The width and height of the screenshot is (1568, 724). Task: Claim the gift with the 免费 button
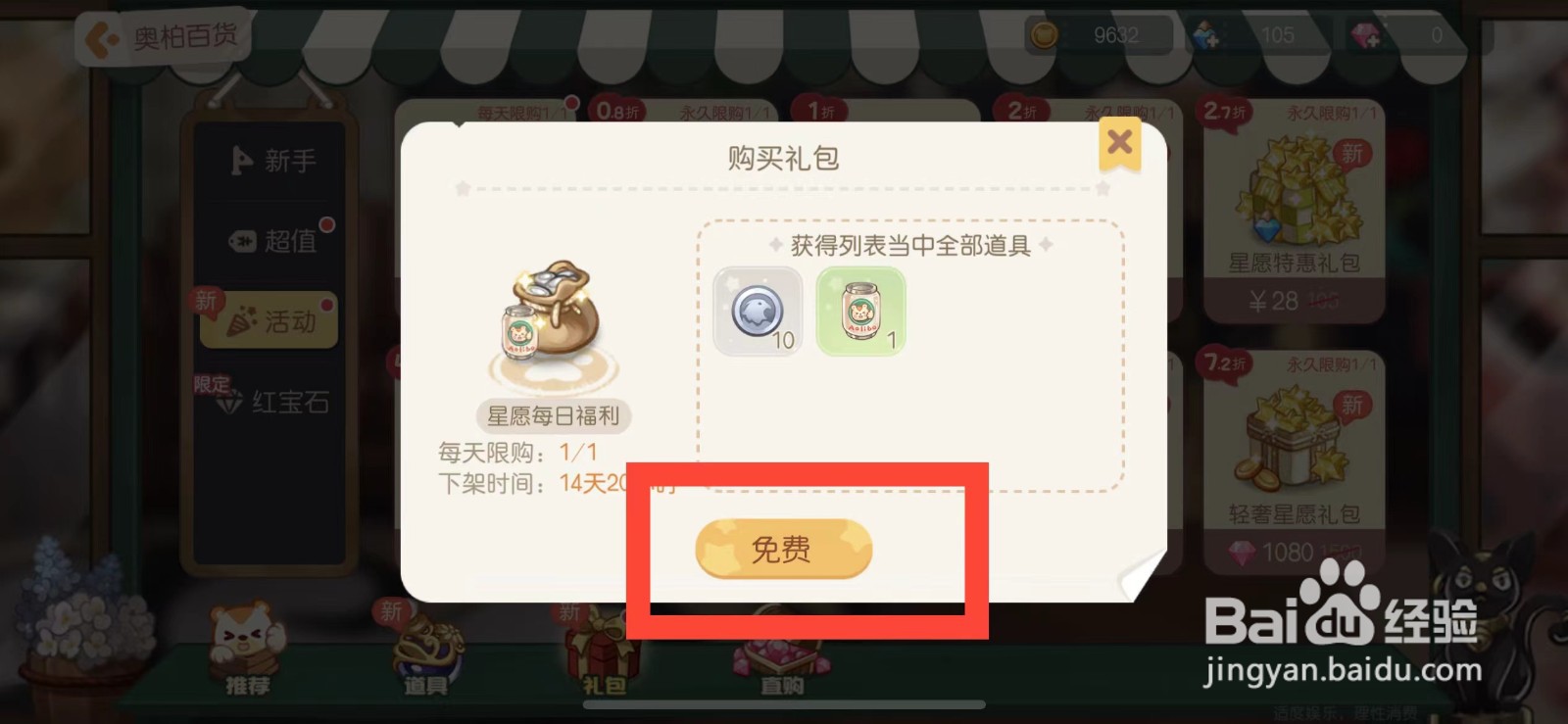(783, 549)
